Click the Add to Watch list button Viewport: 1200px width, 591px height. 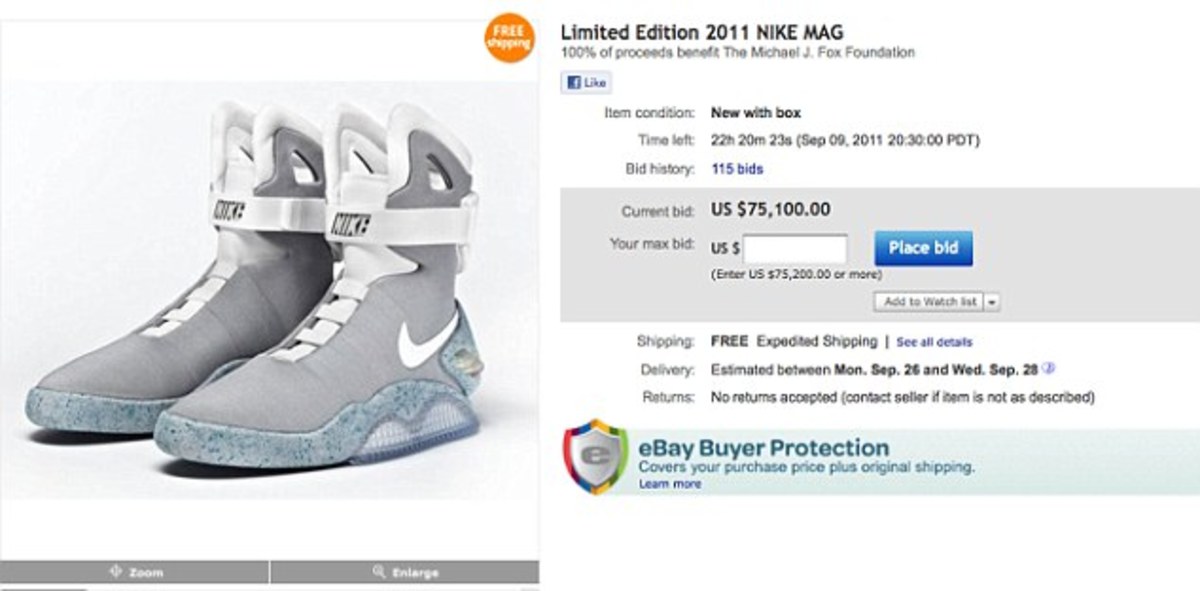pyautogui.click(x=929, y=301)
